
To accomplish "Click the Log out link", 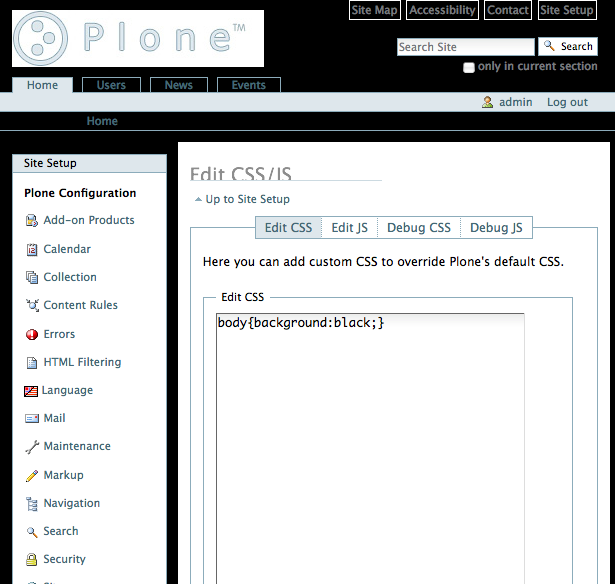I will coord(567,102).
